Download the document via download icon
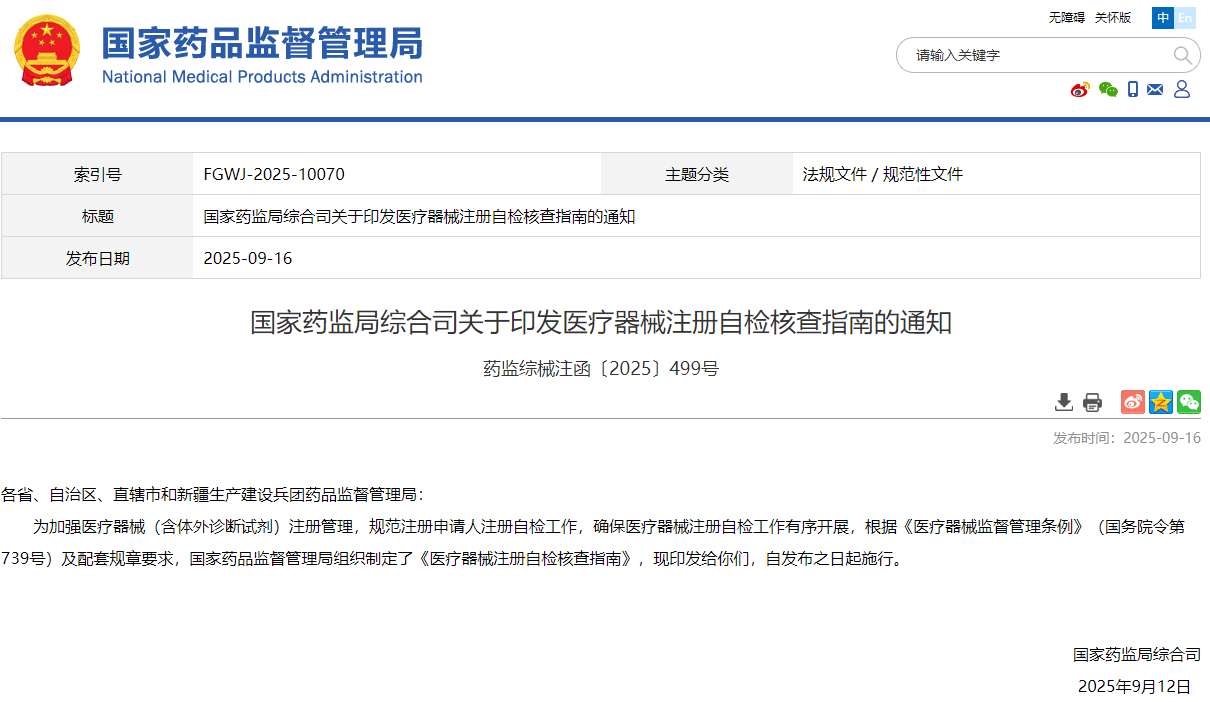This screenshot has width=1210, height=702. coord(1064,402)
